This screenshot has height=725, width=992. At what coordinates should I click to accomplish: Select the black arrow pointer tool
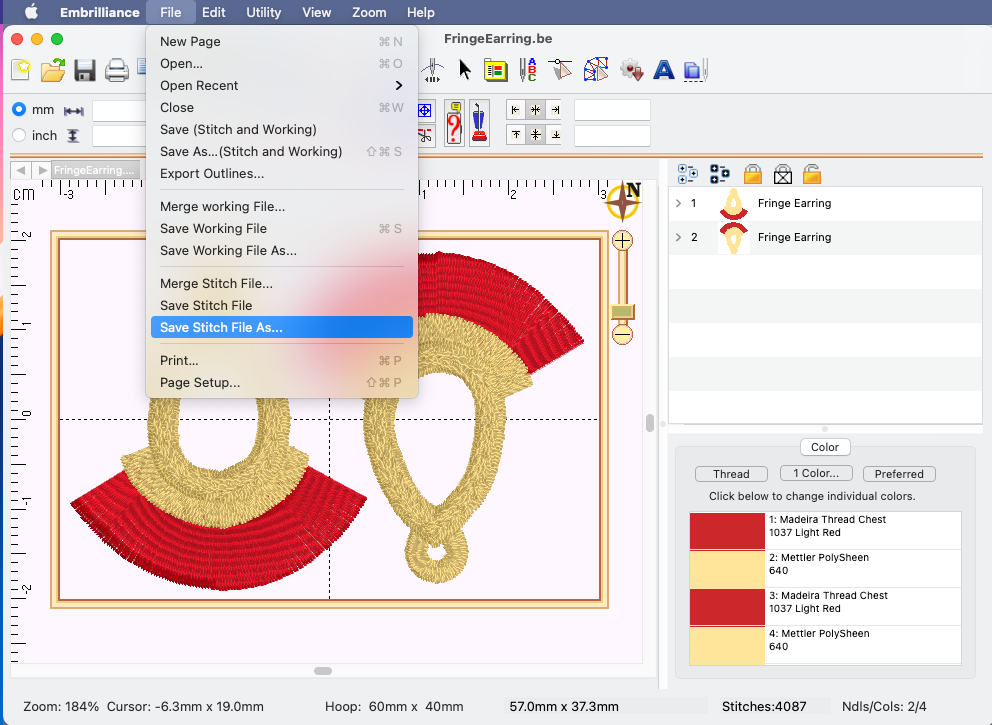[x=464, y=69]
